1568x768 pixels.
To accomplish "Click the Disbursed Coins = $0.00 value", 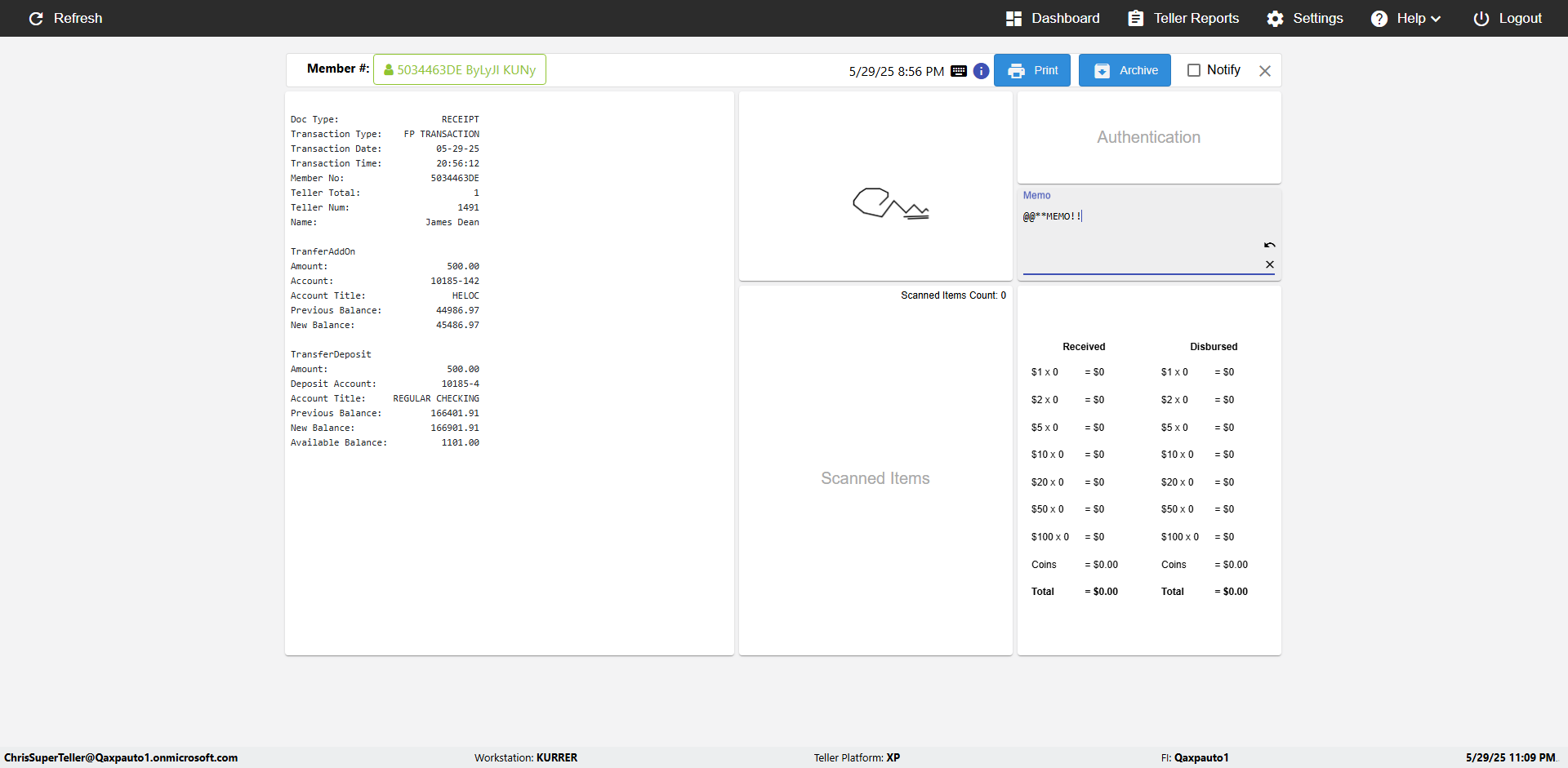I will click(1231, 565).
